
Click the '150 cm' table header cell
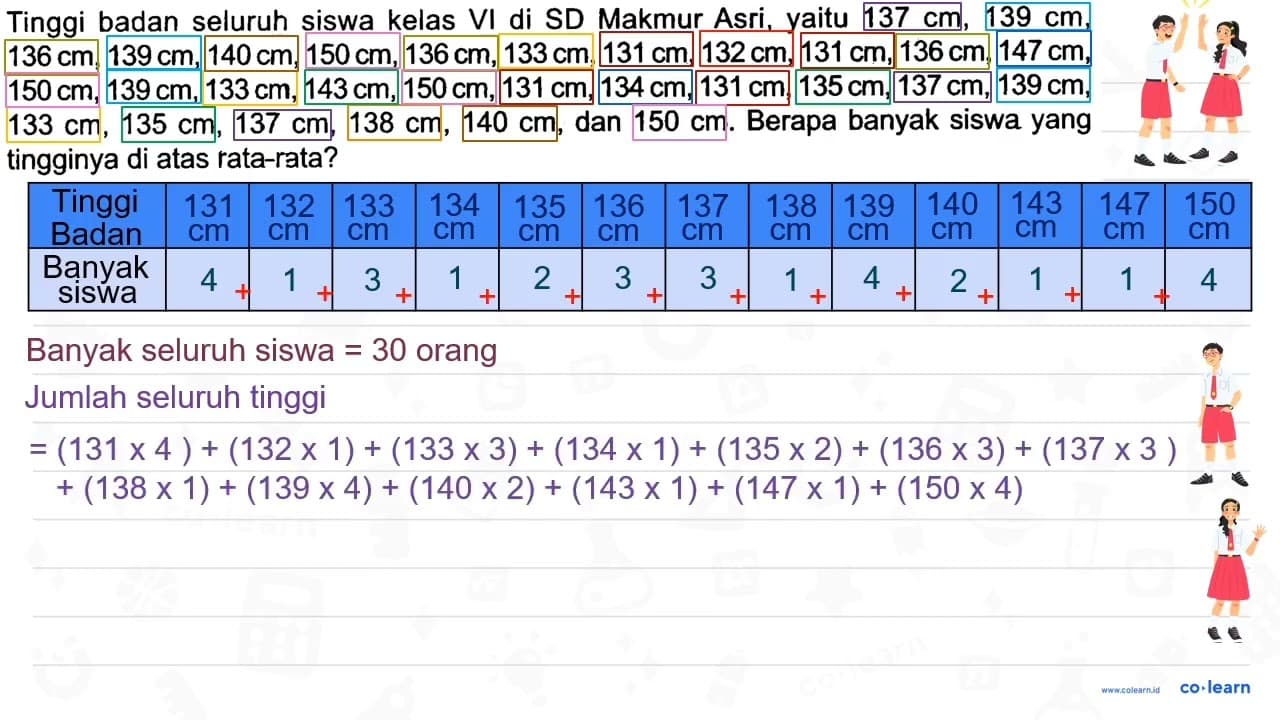point(1209,217)
